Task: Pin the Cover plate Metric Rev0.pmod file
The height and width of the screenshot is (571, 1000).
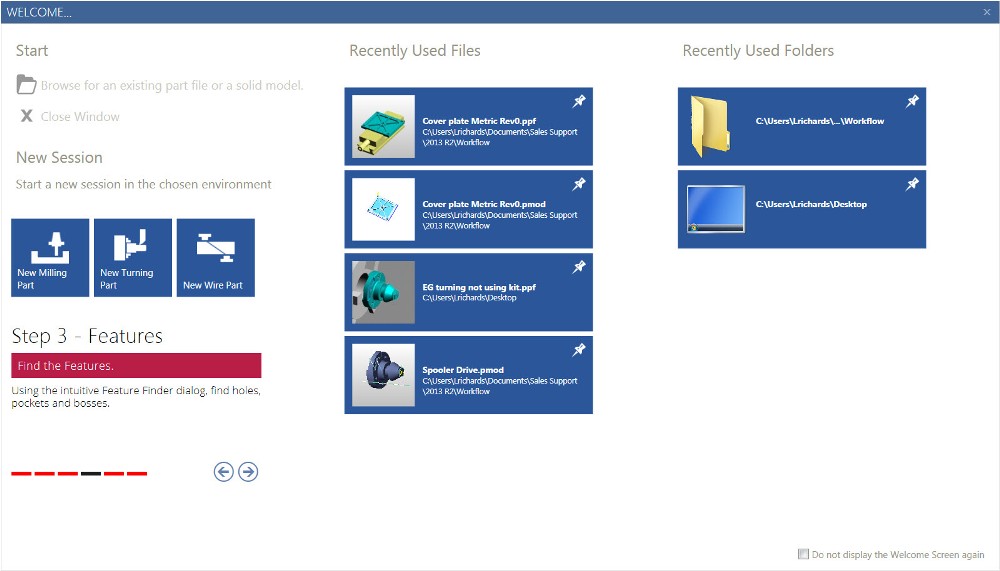Action: tap(579, 185)
